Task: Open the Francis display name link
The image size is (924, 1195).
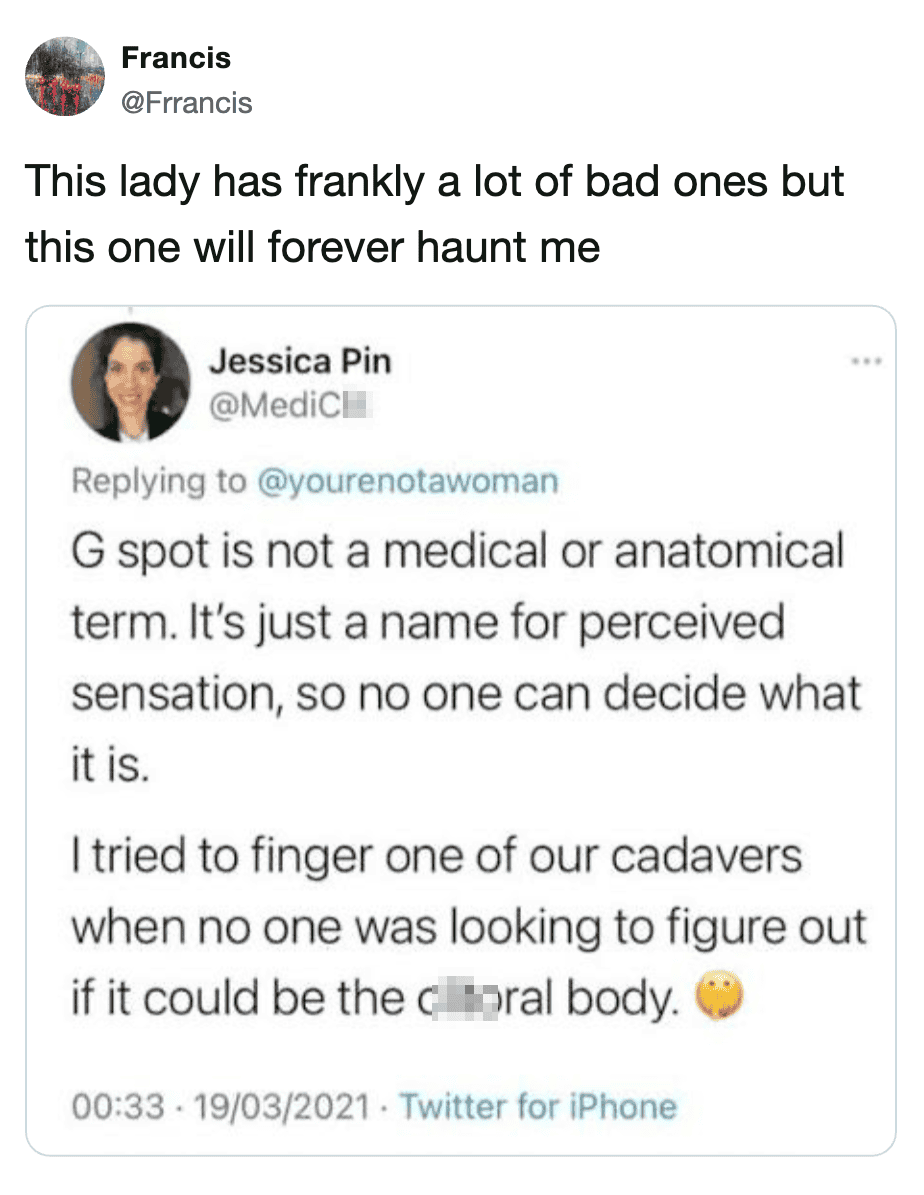Action: coord(175,58)
